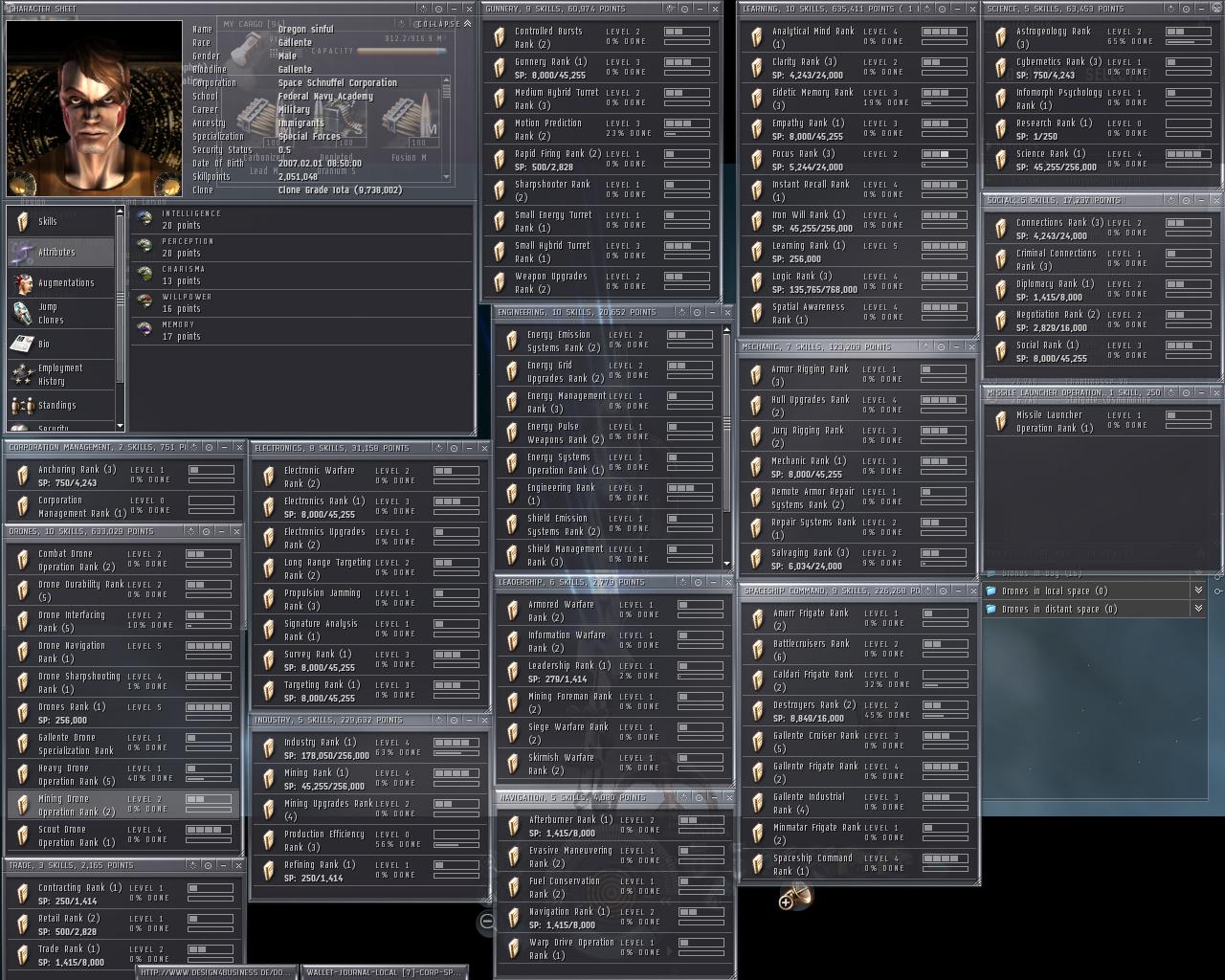
Task: Click the Intelligence attribute icon
Action: [x=145, y=219]
